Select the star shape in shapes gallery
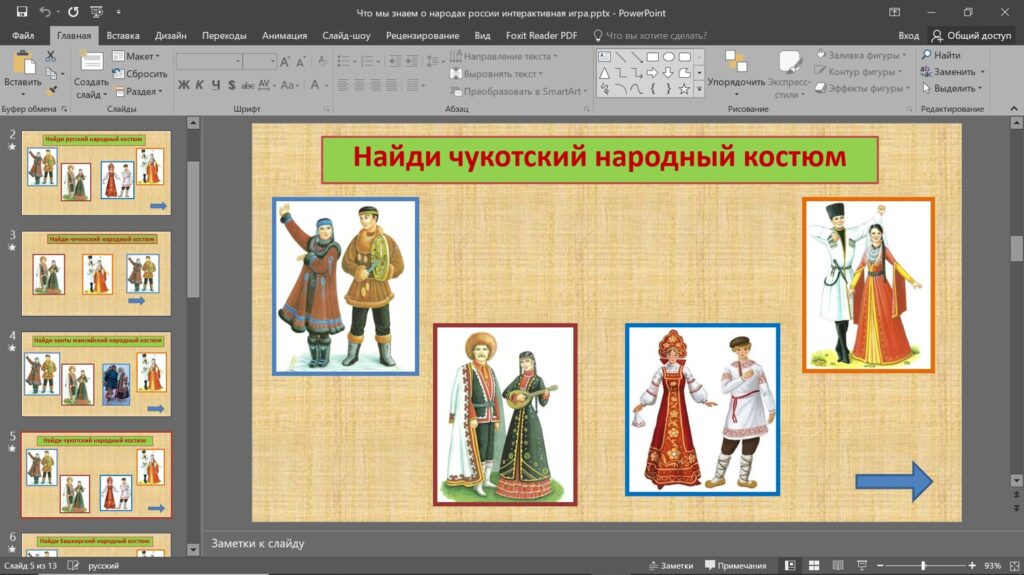 pyautogui.click(x=685, y=89)
